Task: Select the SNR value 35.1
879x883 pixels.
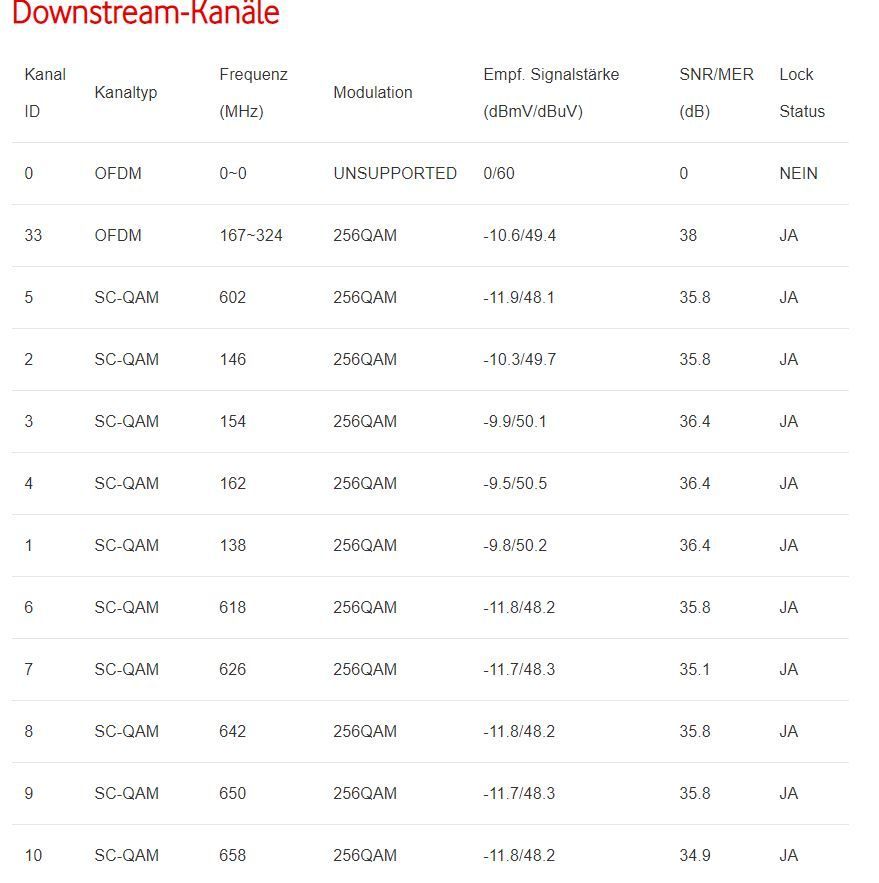Action: (x=695, y=669)
